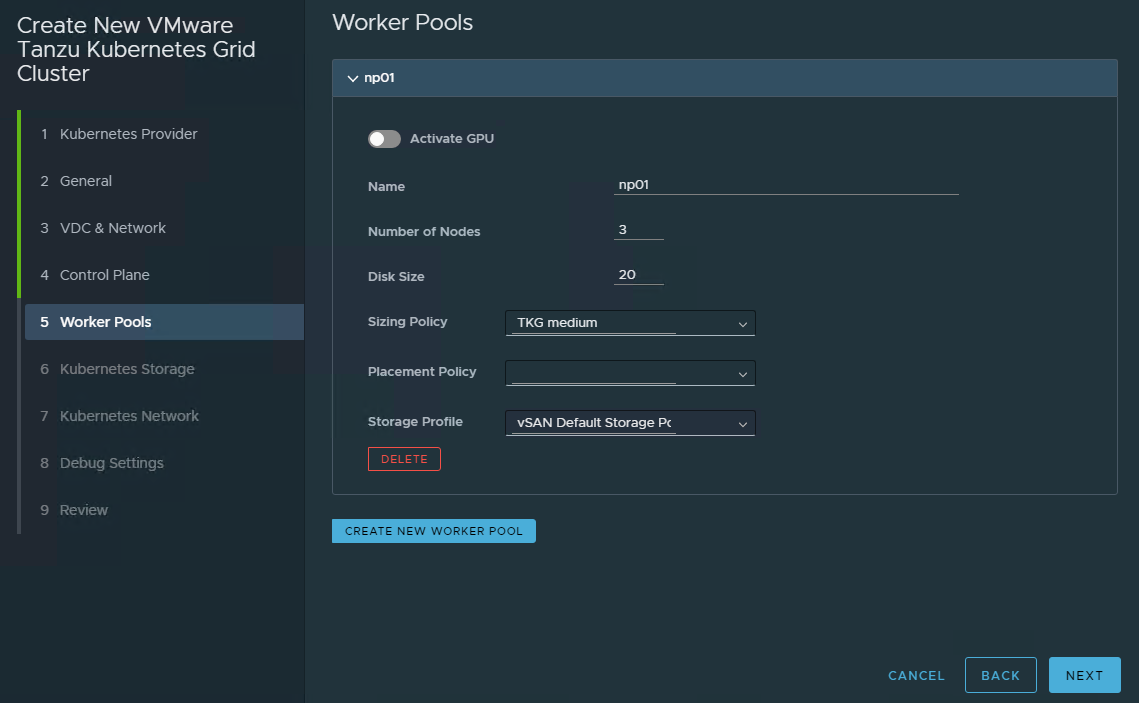Proceed with the Next button
Screen dimensions: 1139x703
(1084, 675)
